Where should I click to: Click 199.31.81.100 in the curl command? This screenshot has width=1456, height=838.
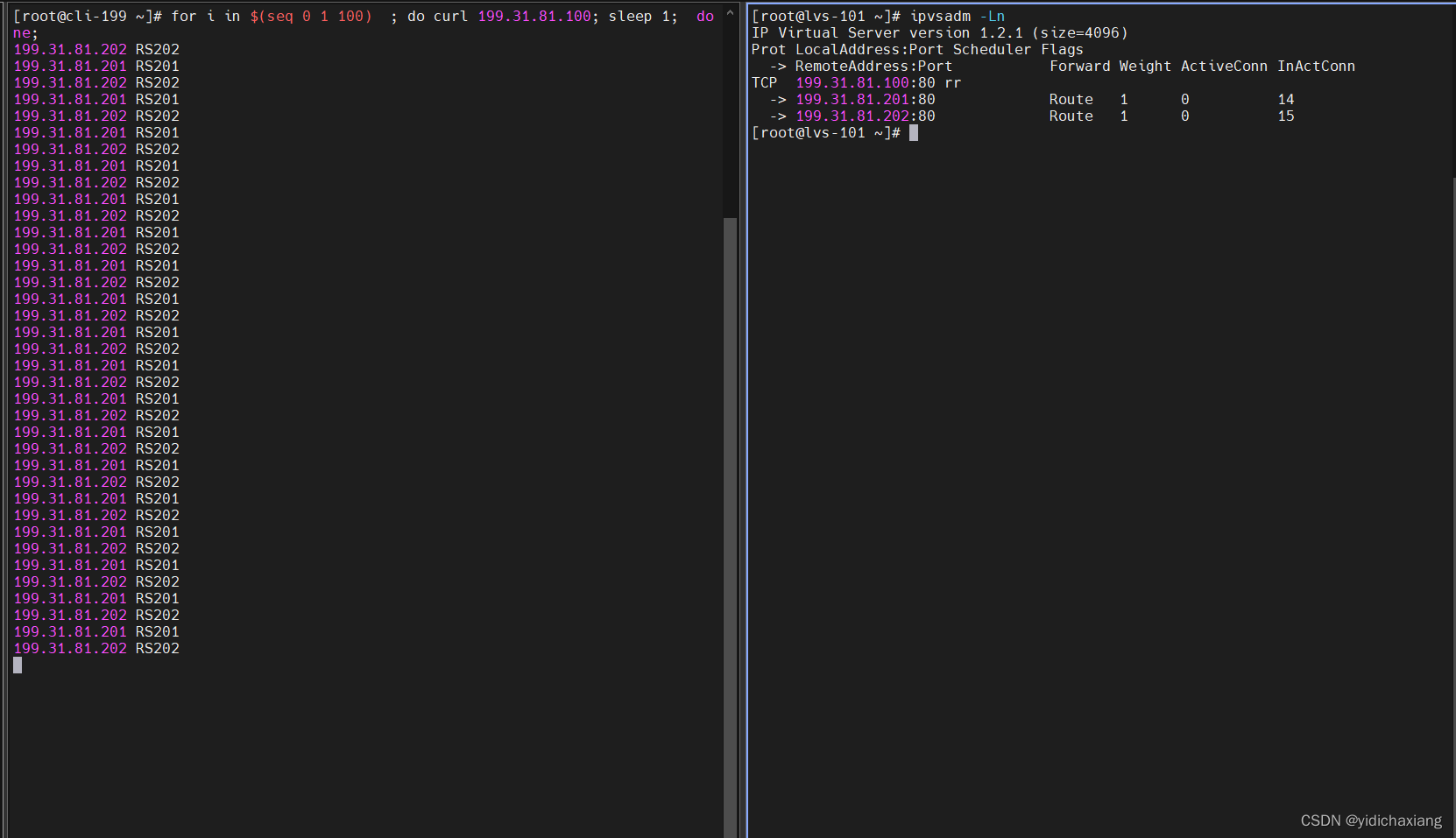coord(534,17)
